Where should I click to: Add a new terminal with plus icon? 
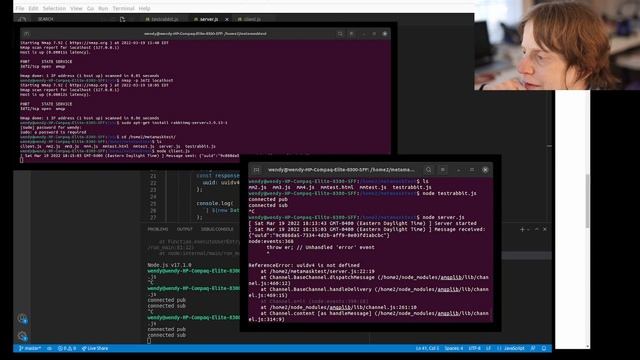(x=522, y=229)
